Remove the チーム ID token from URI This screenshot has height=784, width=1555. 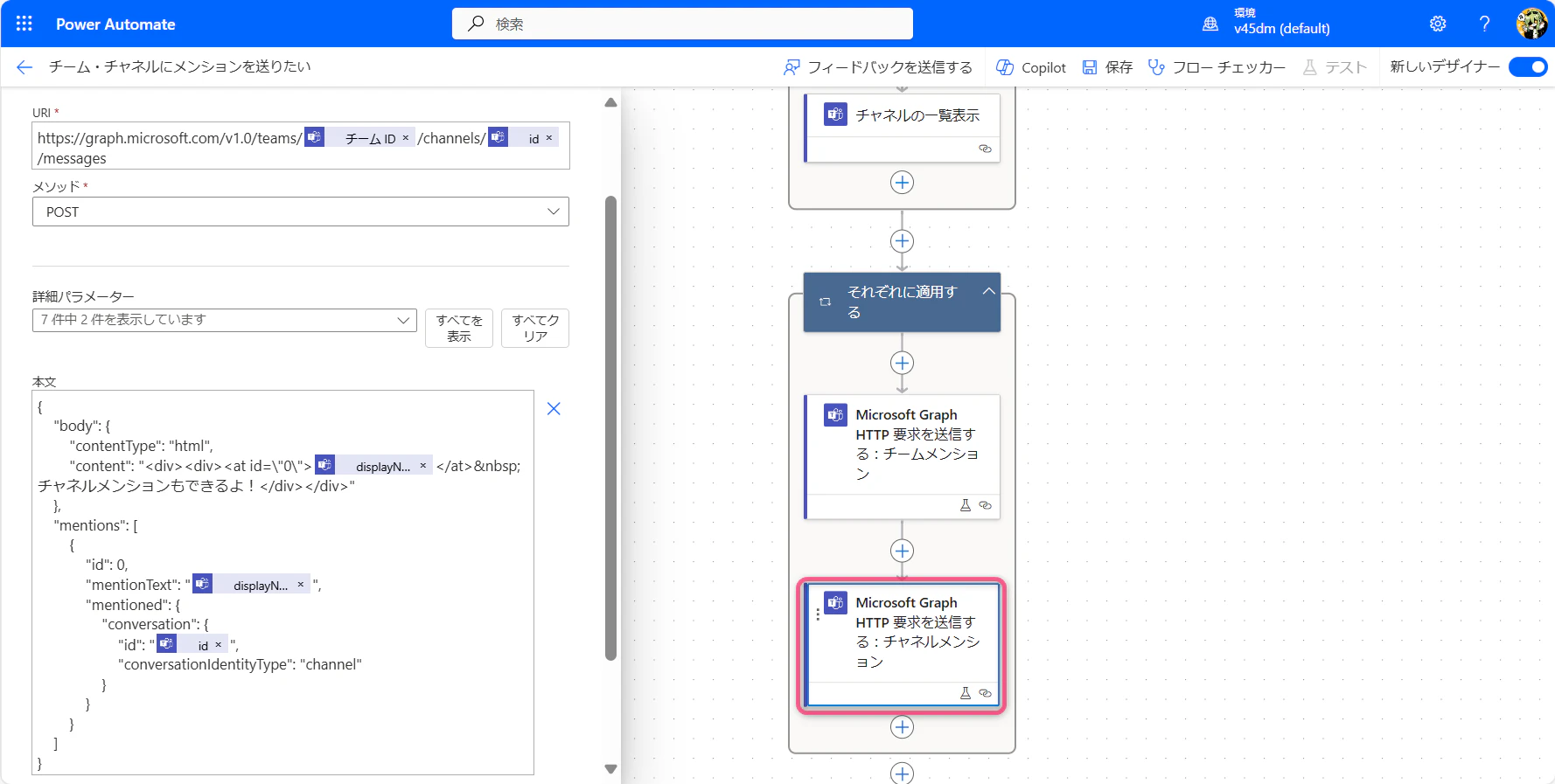406,138
